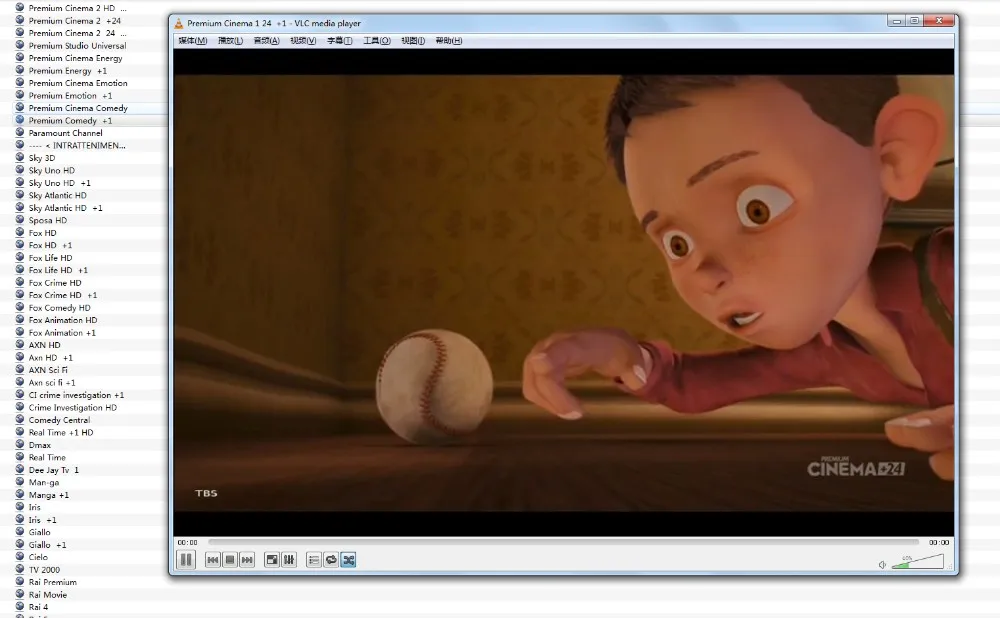This screenshot has height=618, width=1000.
Task: Select the Sky Atlantic HD +1 channel
Action: [65, 208]
